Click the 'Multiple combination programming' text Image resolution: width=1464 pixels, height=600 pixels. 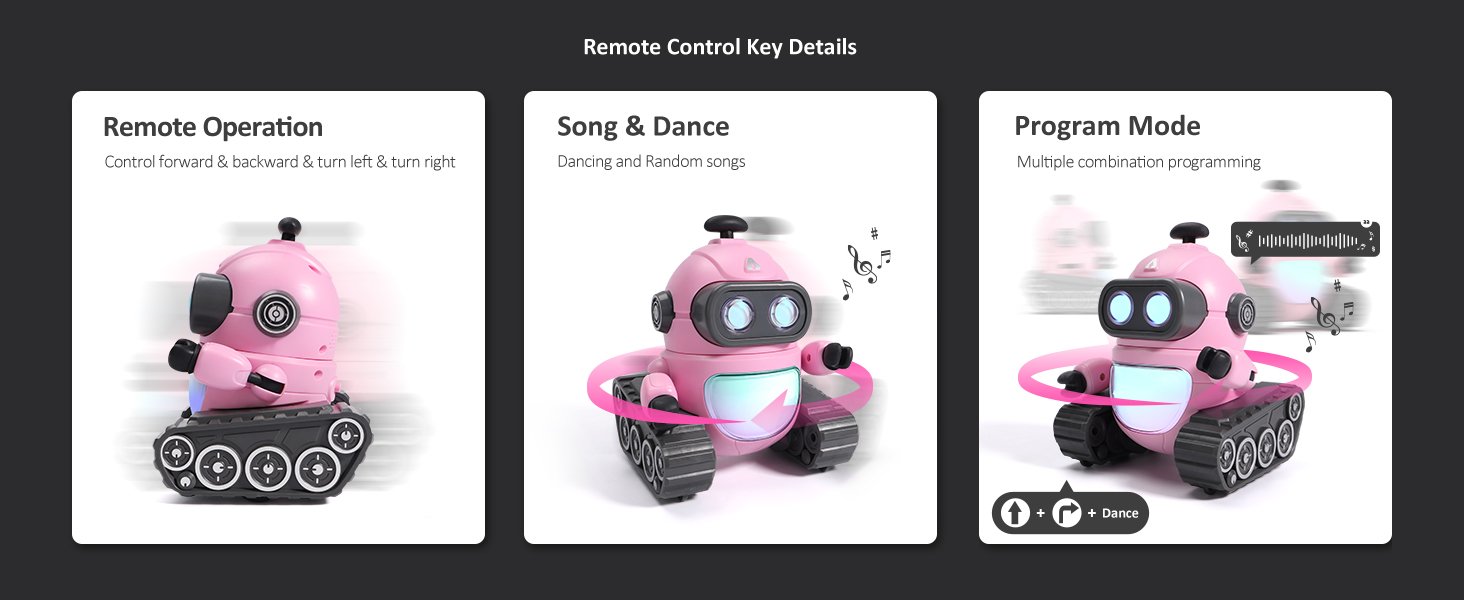[1139, 162]
